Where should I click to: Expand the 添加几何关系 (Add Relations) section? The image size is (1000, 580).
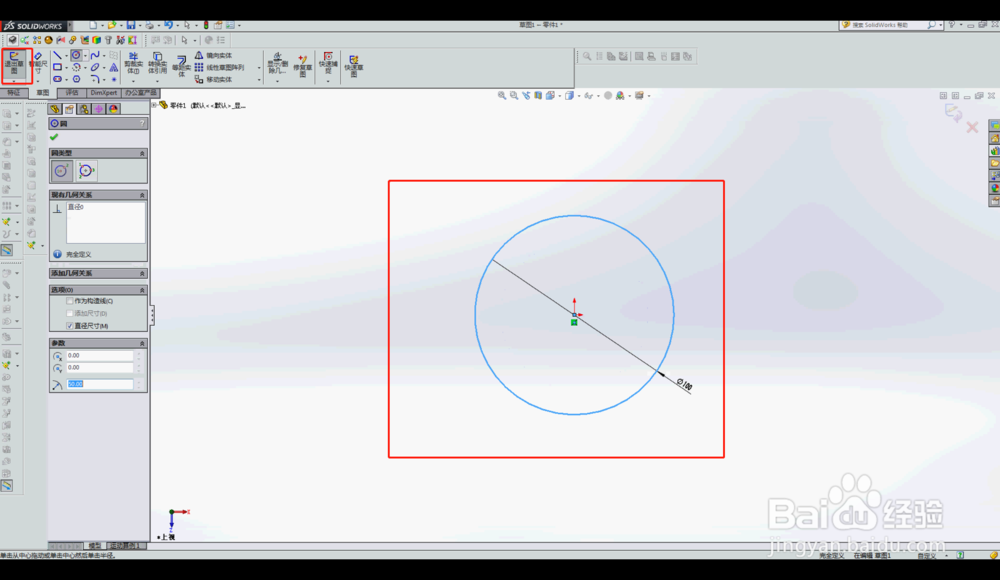coord(142,274)
